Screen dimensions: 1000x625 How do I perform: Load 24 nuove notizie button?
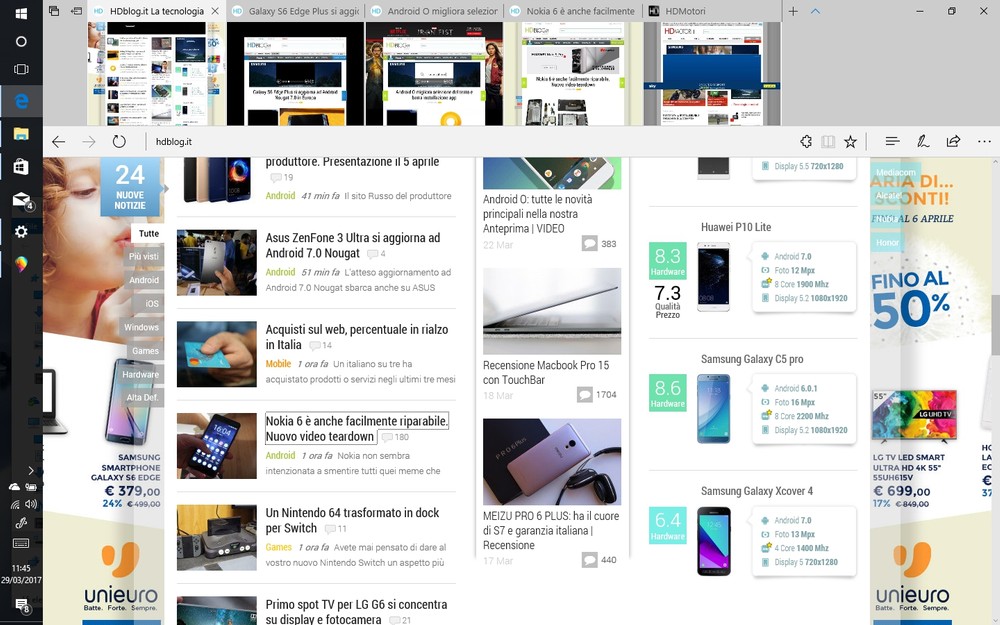pos(130,189)
